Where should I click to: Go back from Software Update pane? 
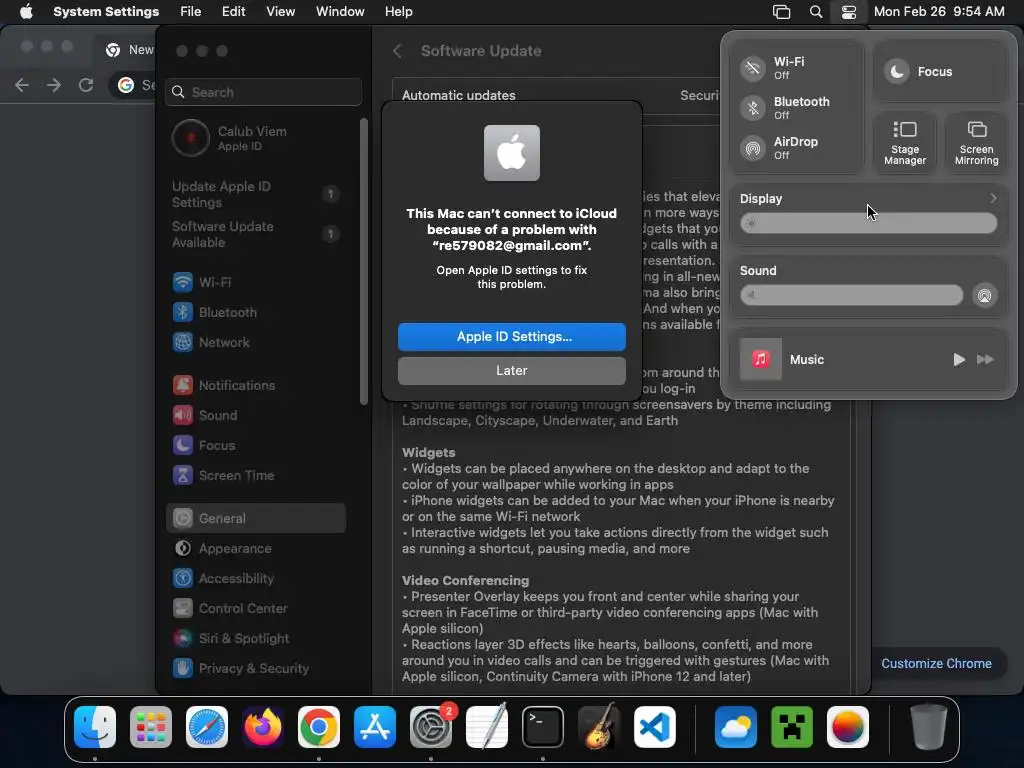[x=397, y=51]
